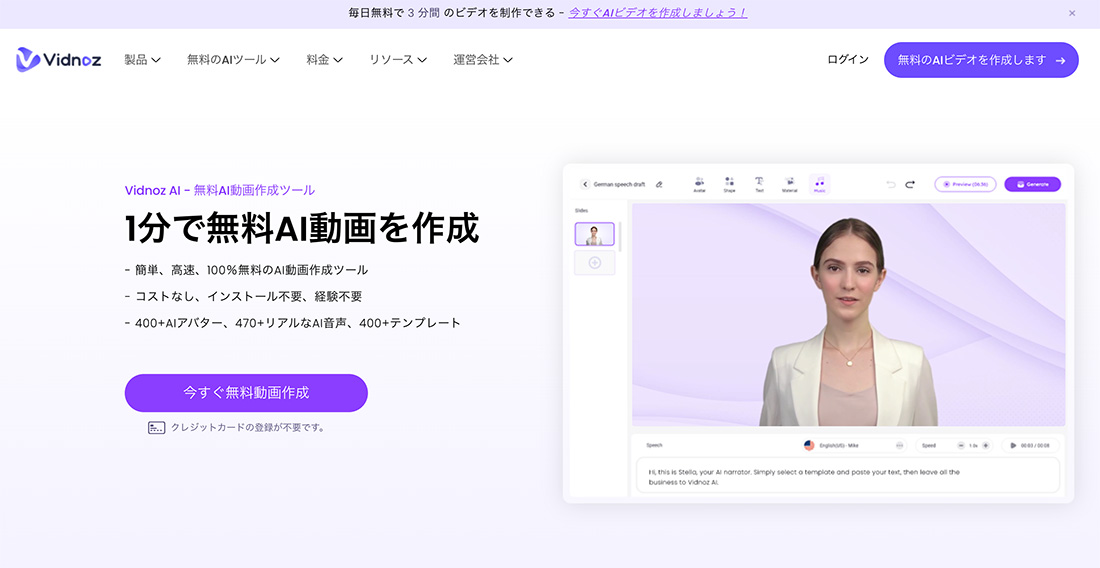Click the back arrow beside German speech draft
Image resolution: width=1100 pixels, height=568 pixels.
tap(584, 184)
